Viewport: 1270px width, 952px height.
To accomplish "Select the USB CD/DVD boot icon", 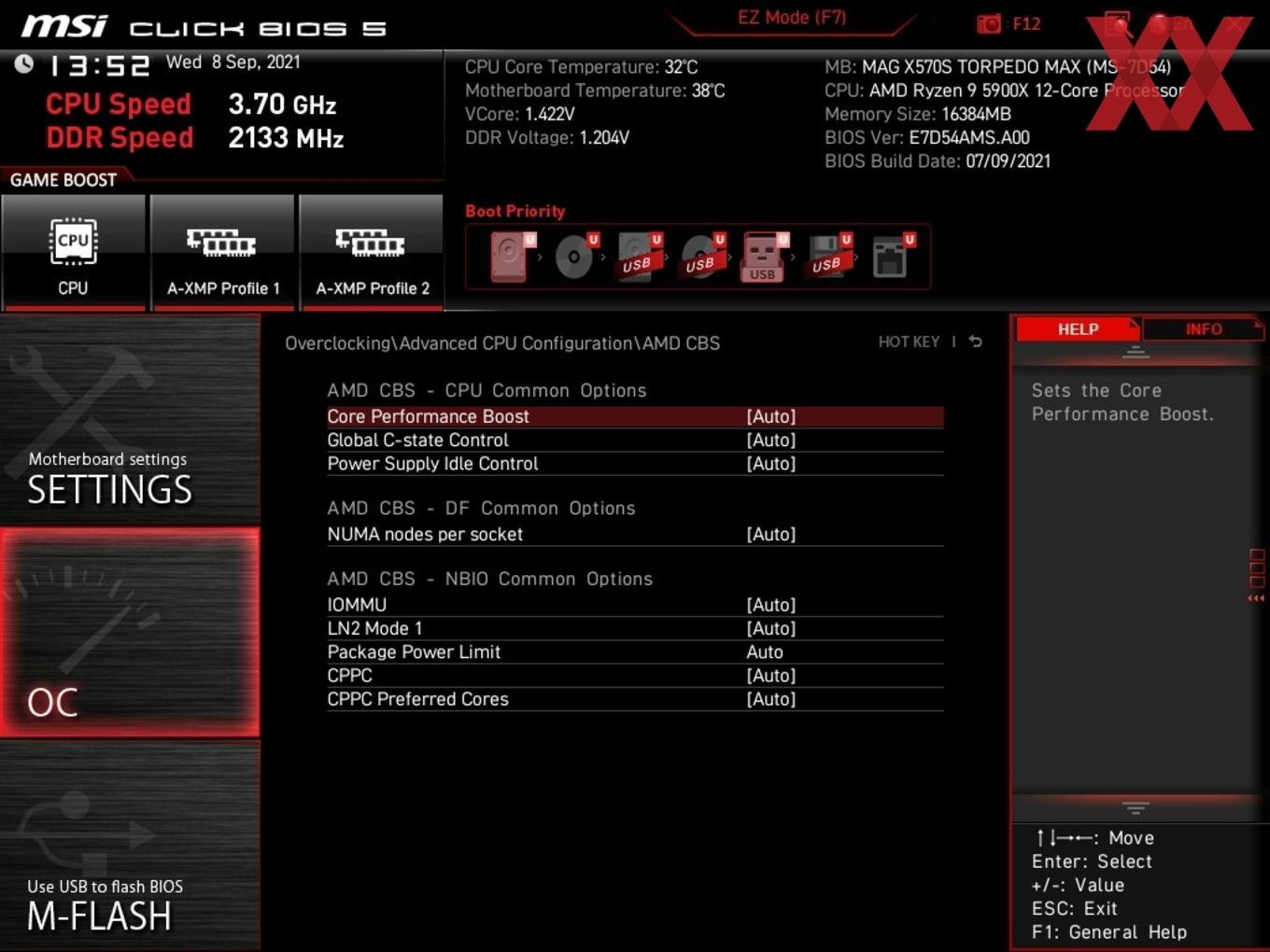I will coord(702,257).
